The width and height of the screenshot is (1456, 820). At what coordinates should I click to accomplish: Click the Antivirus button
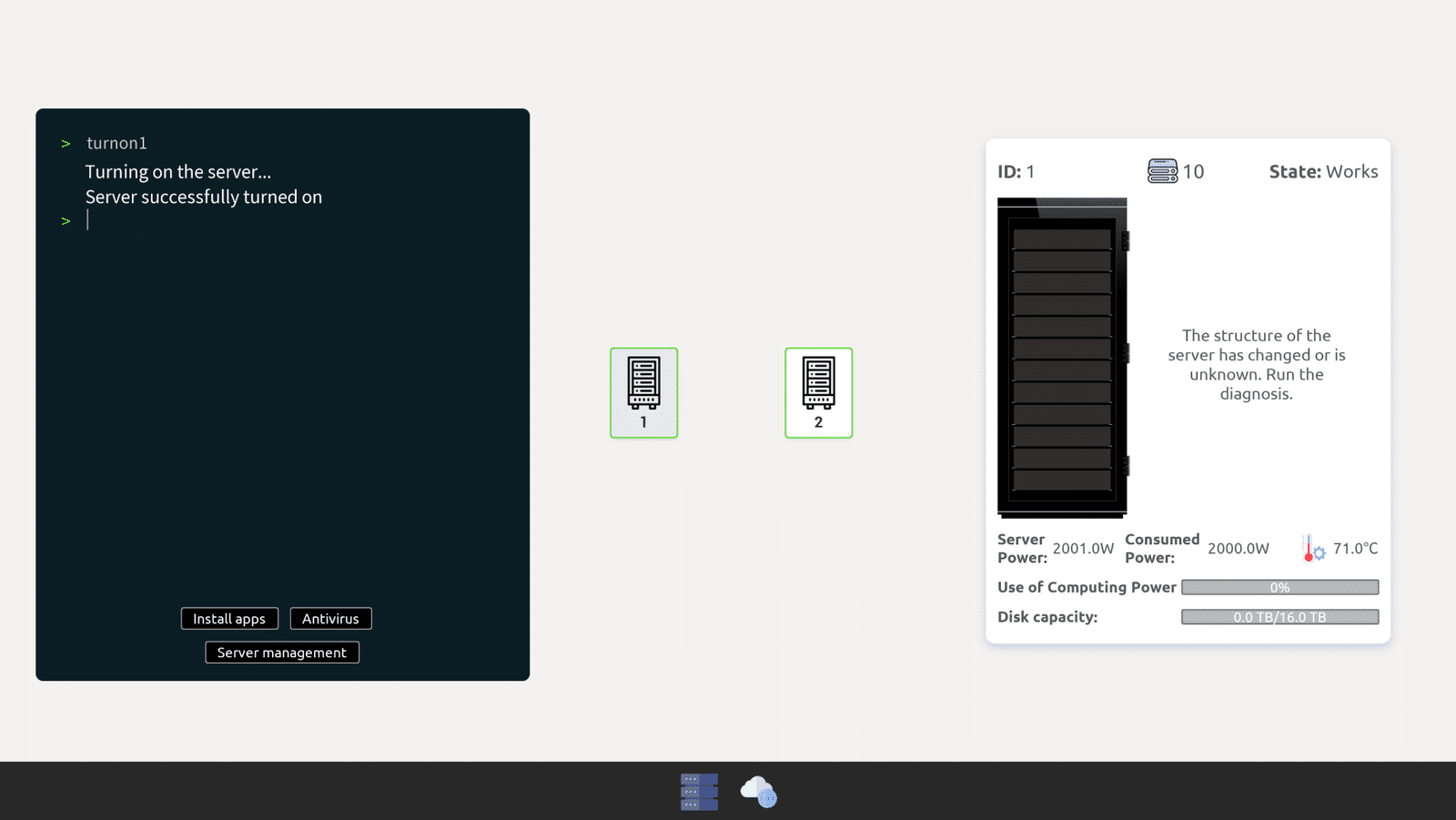coord(330,619)
